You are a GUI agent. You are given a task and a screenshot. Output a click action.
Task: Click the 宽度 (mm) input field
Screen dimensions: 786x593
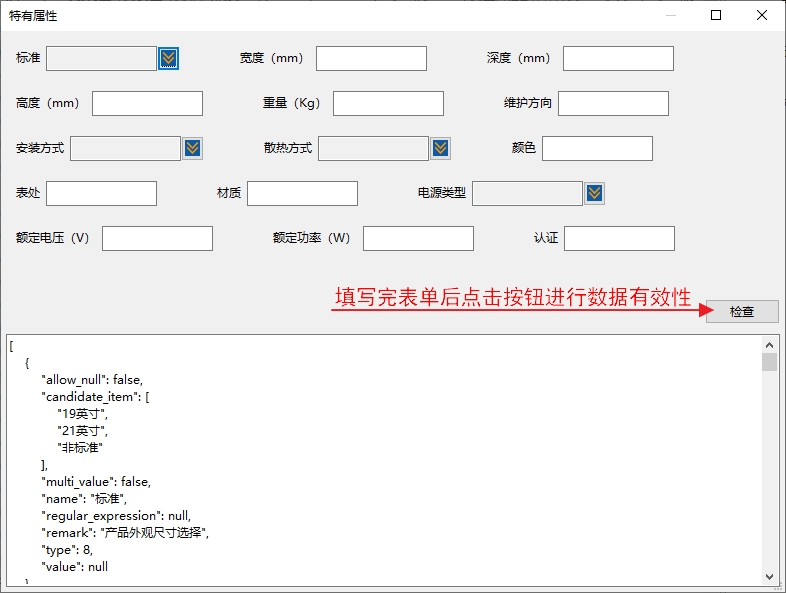[x=371, y=59]
